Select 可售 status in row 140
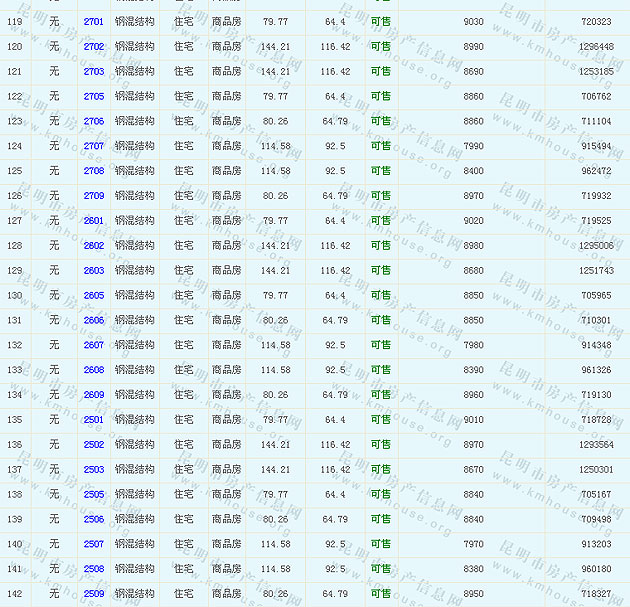The image size is (630, 607). click(381, 545)
